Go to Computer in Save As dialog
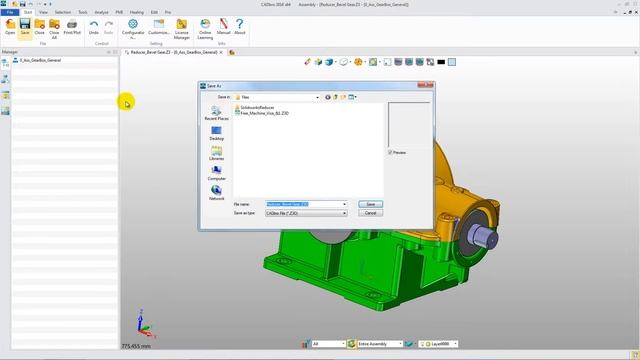Screen dimensions: 640x360 pyautogui.click(x=216, y=173)
